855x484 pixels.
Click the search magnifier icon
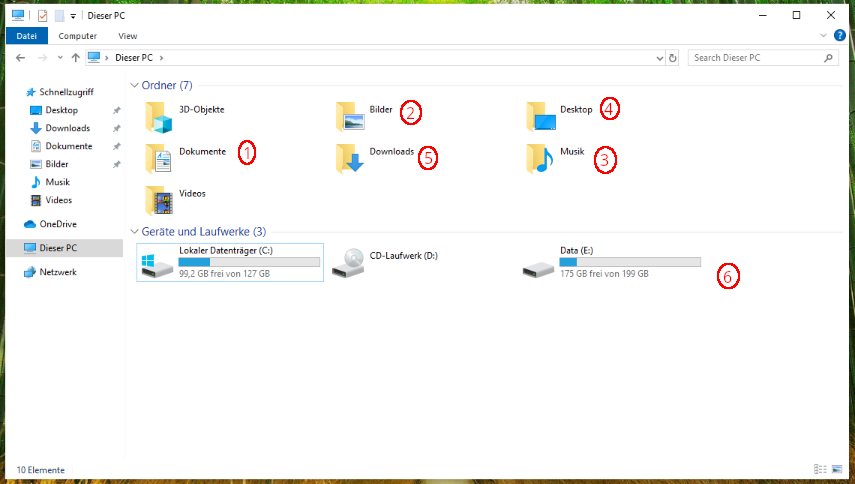828,58
